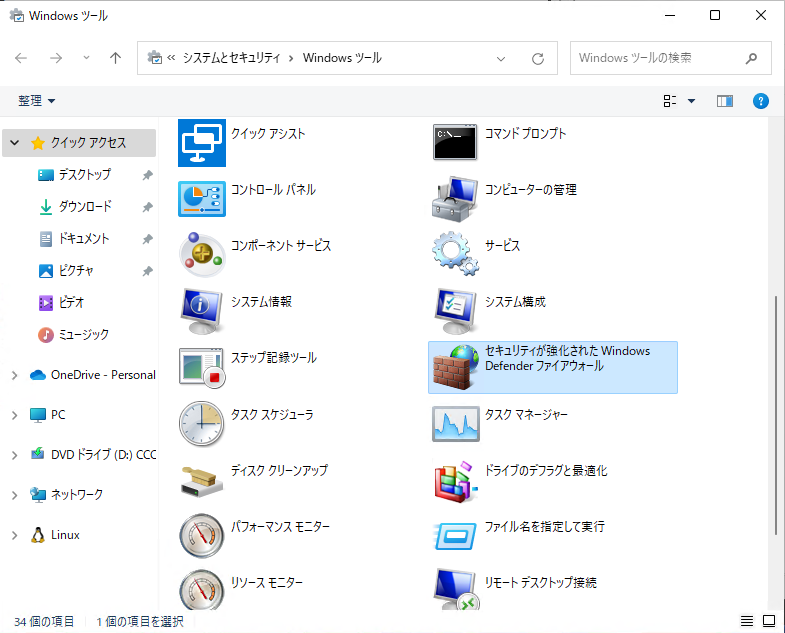Click the タスク マネージャー label text

[x=526, y=415]
